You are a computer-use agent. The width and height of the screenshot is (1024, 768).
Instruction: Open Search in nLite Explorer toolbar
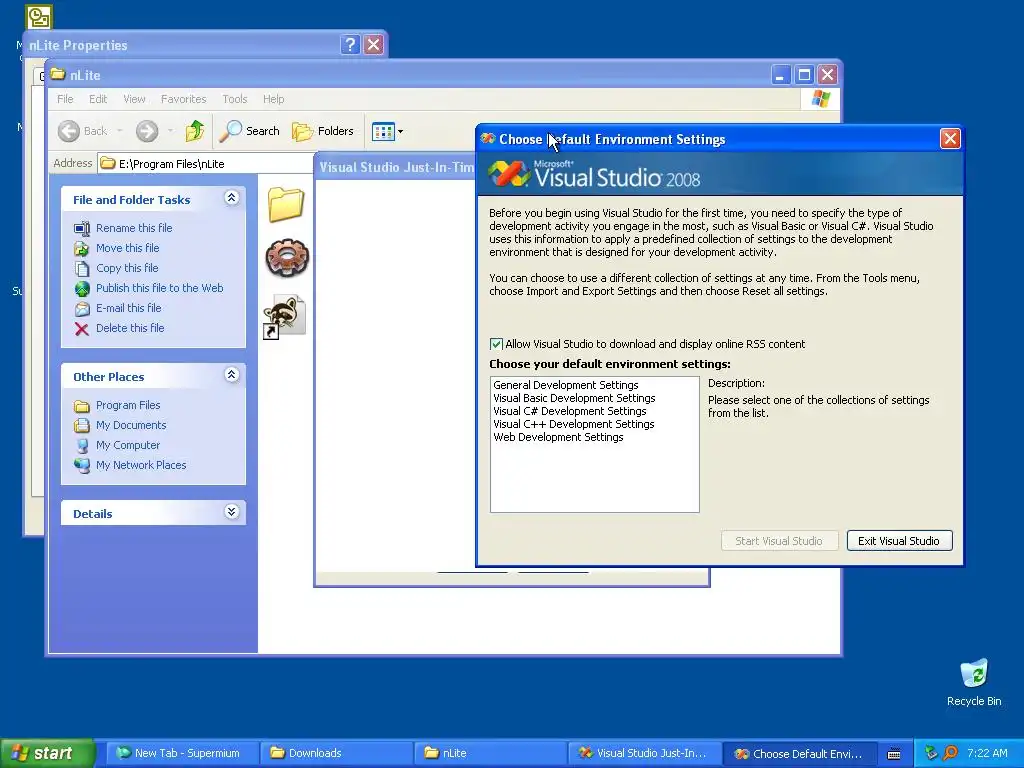pos(249,131)
